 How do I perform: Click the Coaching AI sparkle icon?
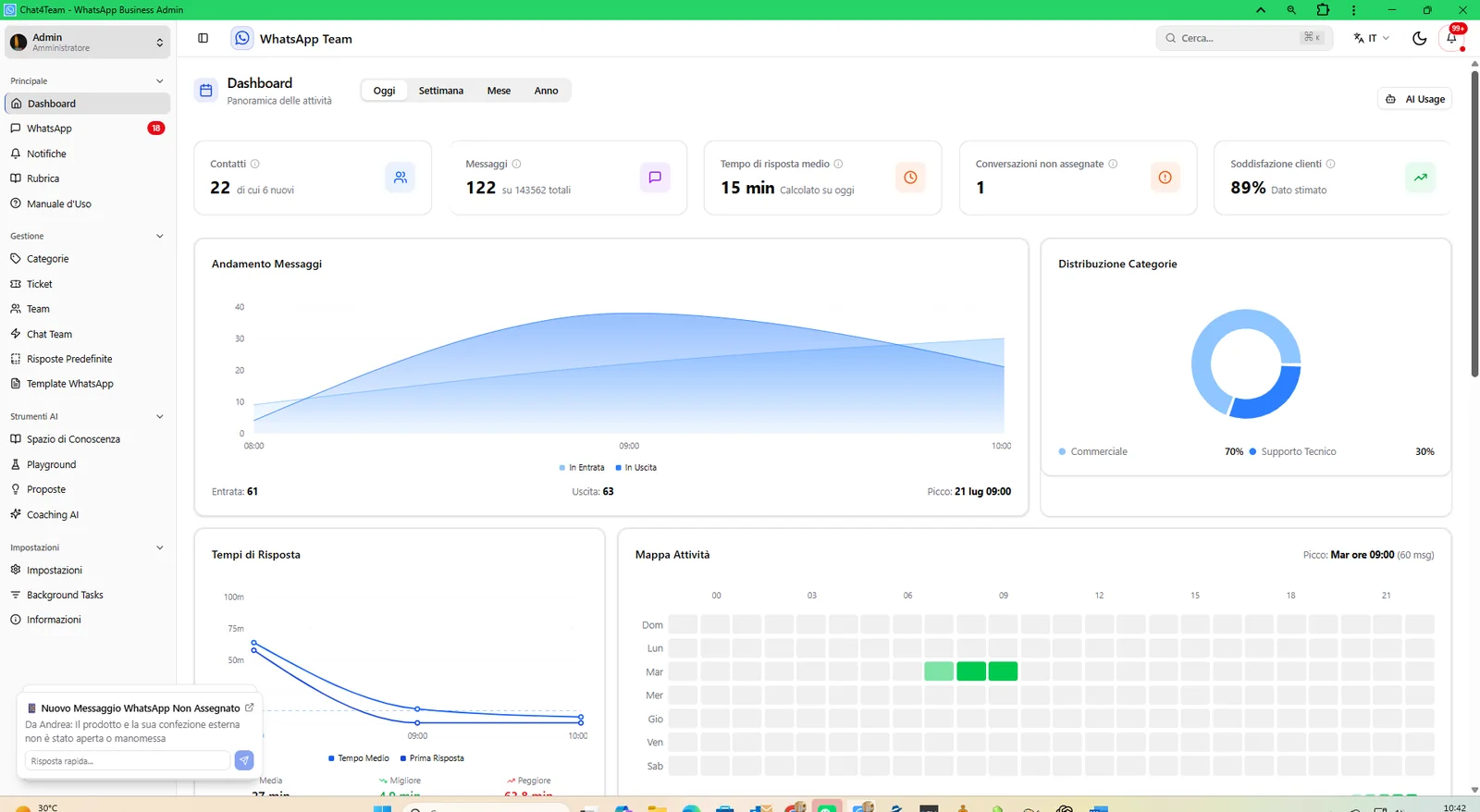[x=16, y=514]
